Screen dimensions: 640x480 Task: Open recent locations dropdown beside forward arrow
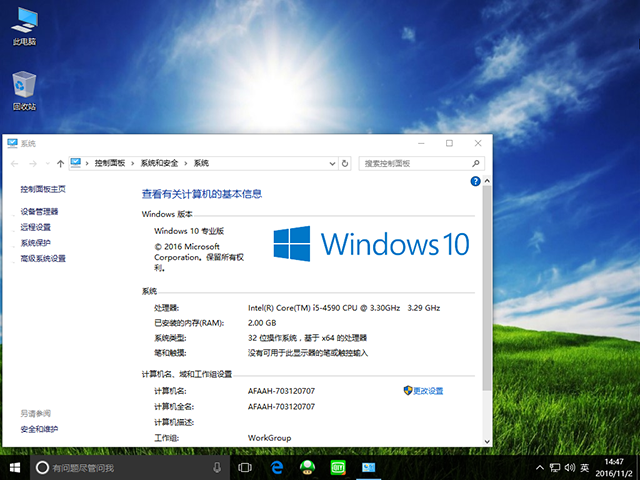coord(47,163)
